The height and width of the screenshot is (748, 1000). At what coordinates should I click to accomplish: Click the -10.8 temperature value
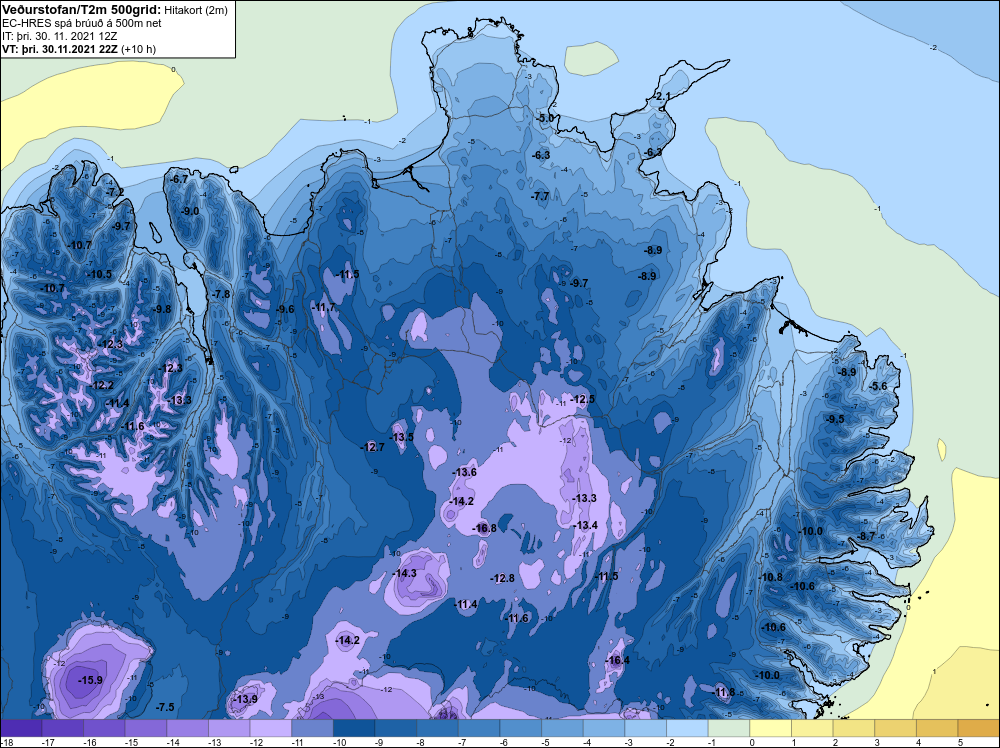click(x=770, y=577)
